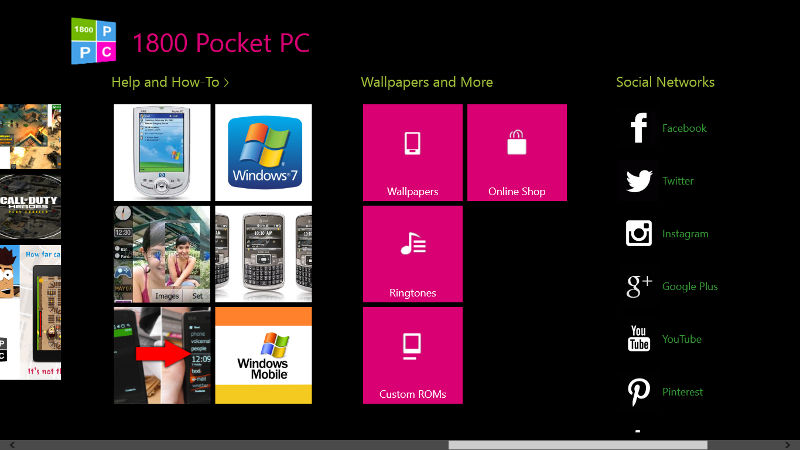Open the Instagram camera icon

point(639,233)
